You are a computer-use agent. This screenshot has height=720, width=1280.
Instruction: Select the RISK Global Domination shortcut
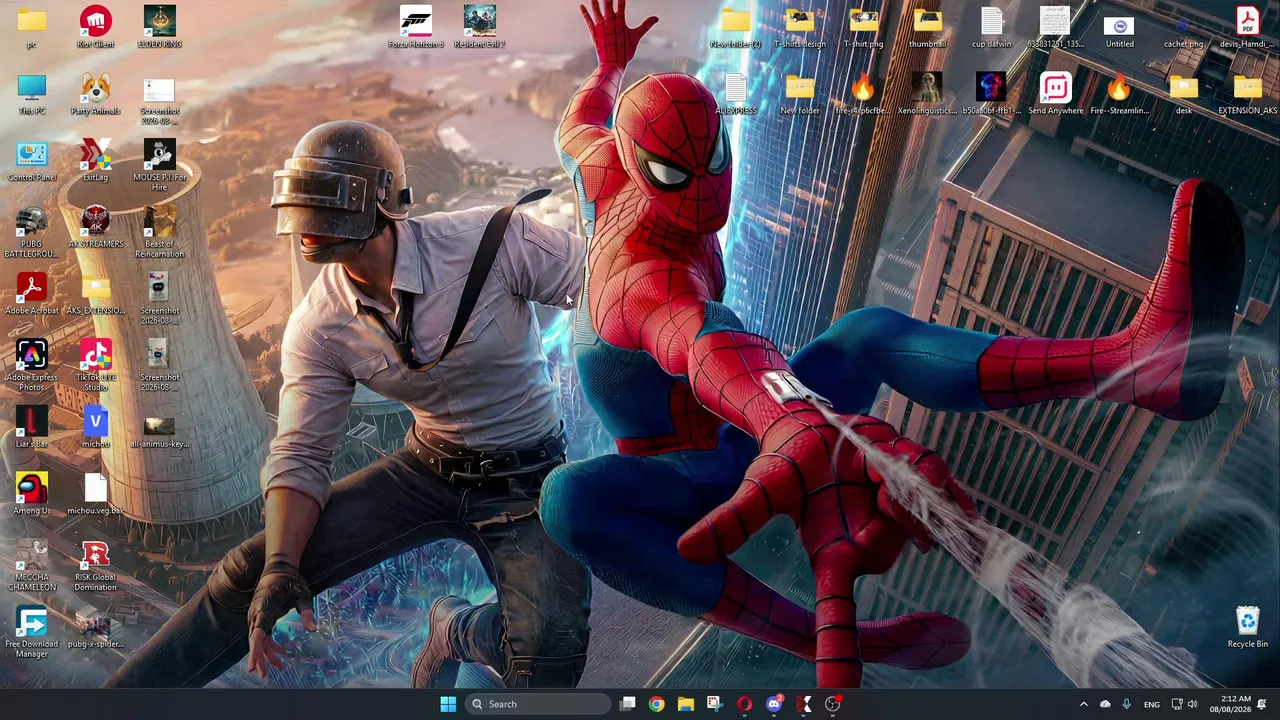[x=96, y=565]
